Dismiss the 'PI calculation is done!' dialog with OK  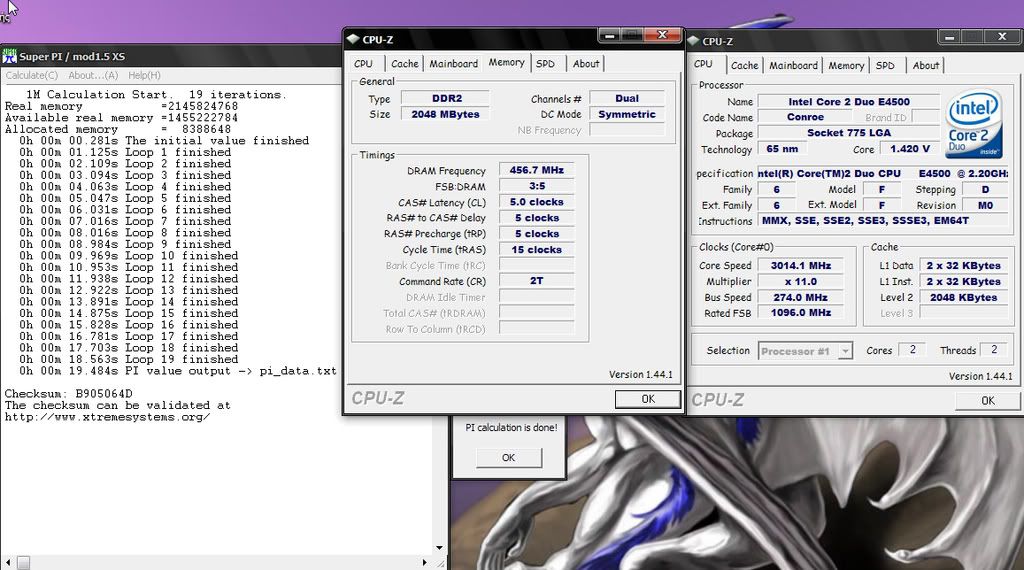click(x=508, y=457)
